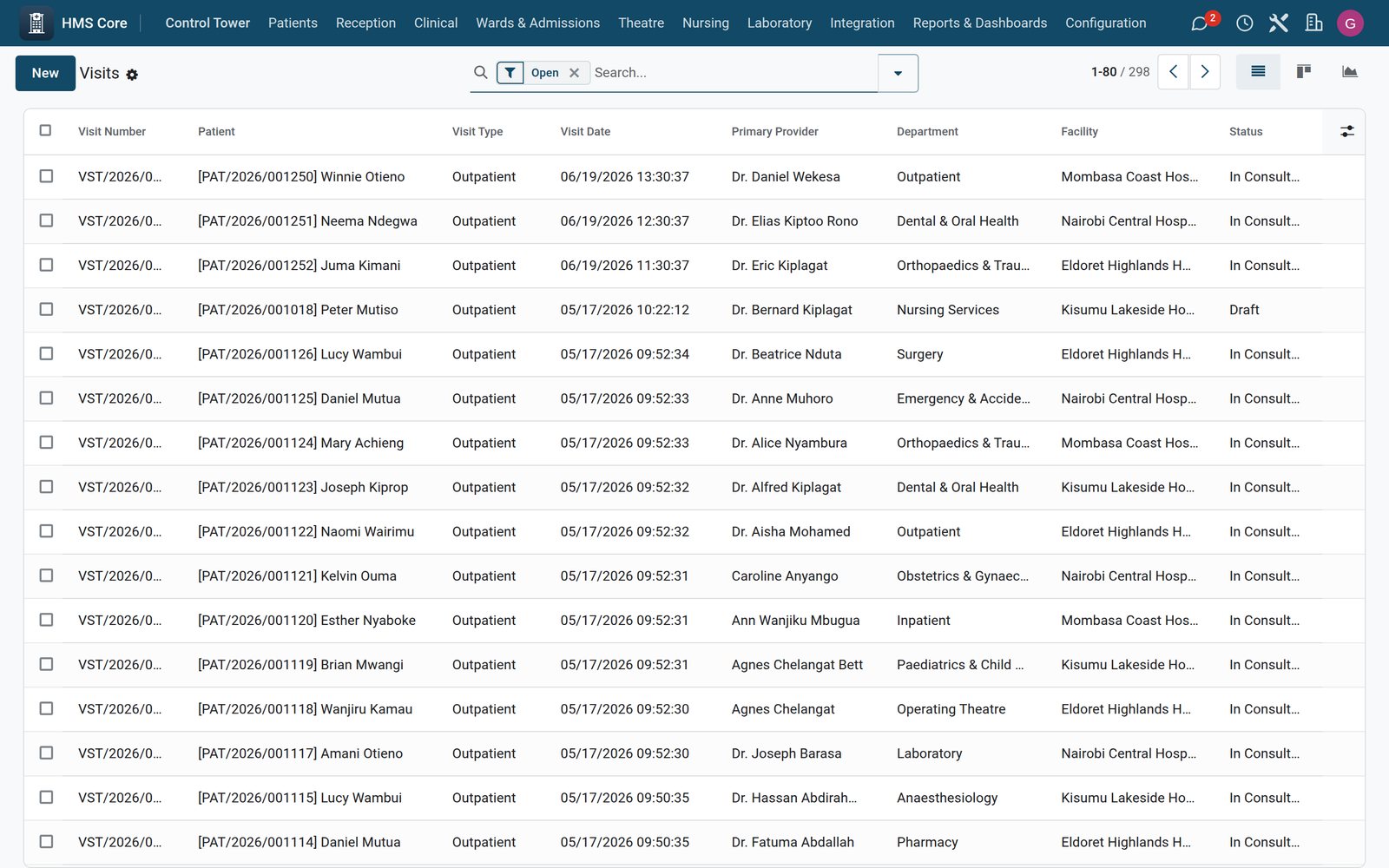Check the Wanjiru Kamau row checkbox
This screenshot has height=868, width=1389.
46,708
